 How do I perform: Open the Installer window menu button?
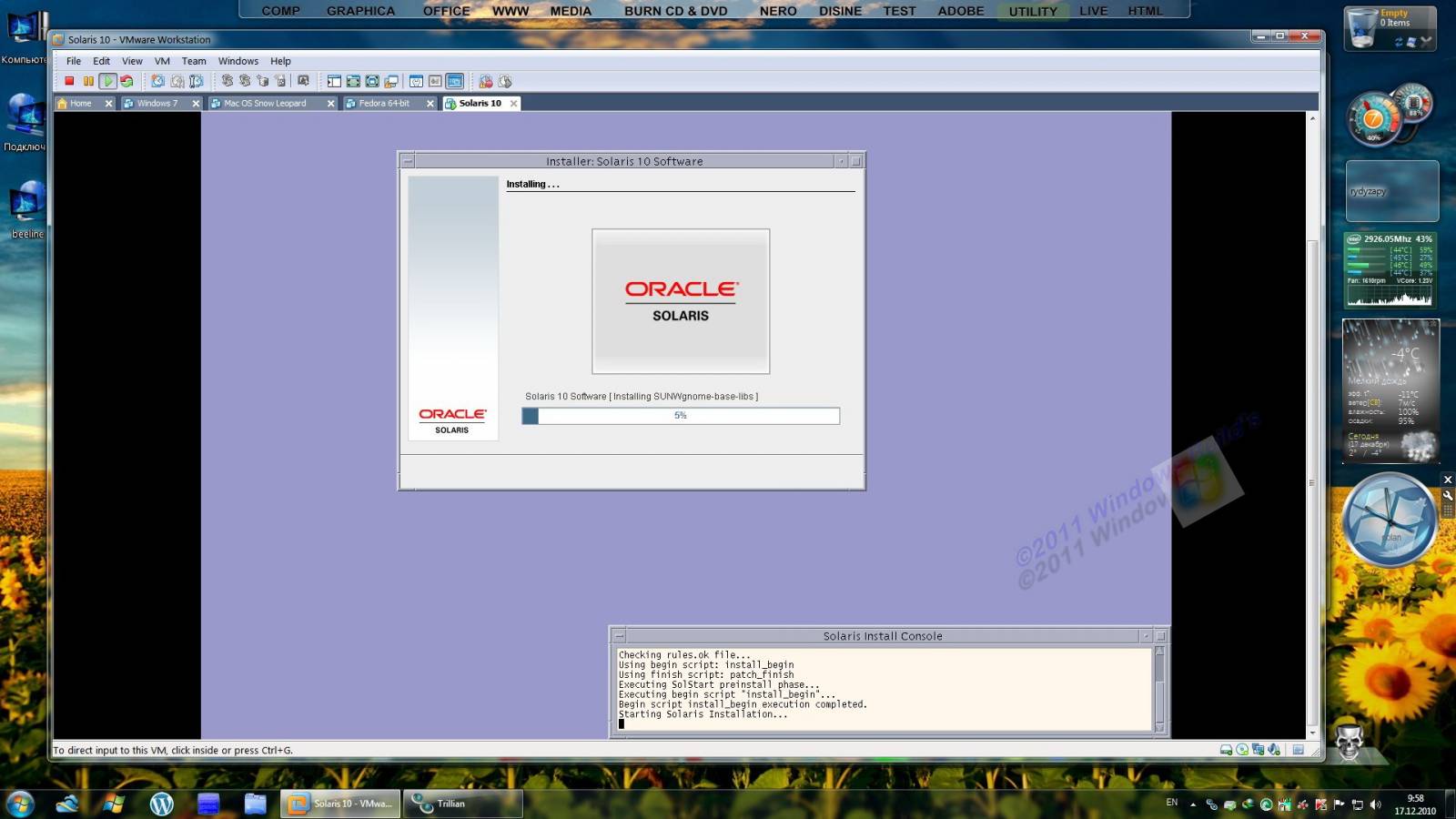(x=408, y=161)
